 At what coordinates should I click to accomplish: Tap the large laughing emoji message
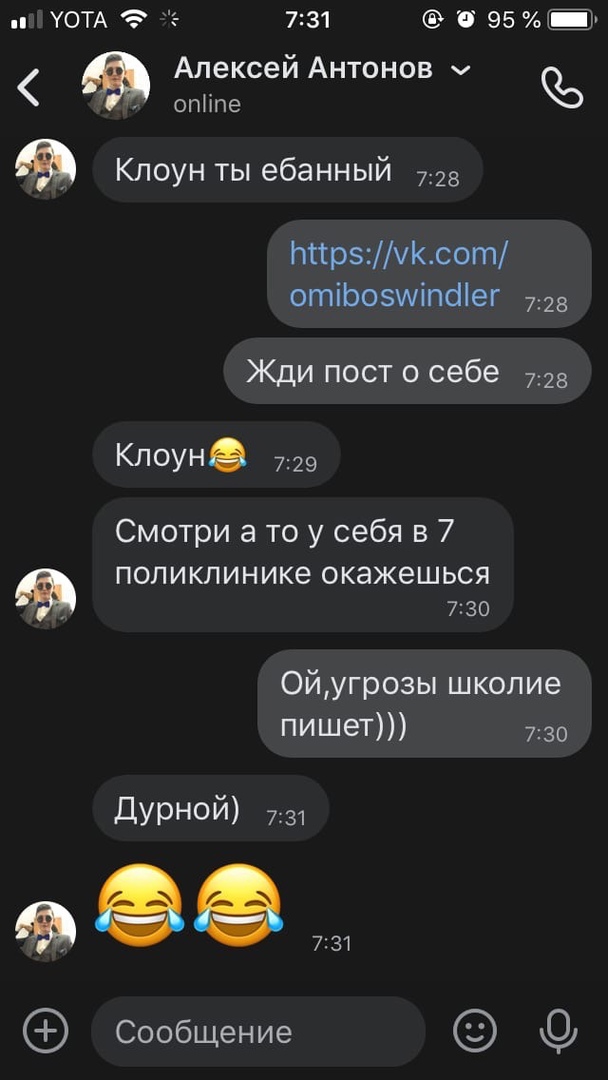190,906
